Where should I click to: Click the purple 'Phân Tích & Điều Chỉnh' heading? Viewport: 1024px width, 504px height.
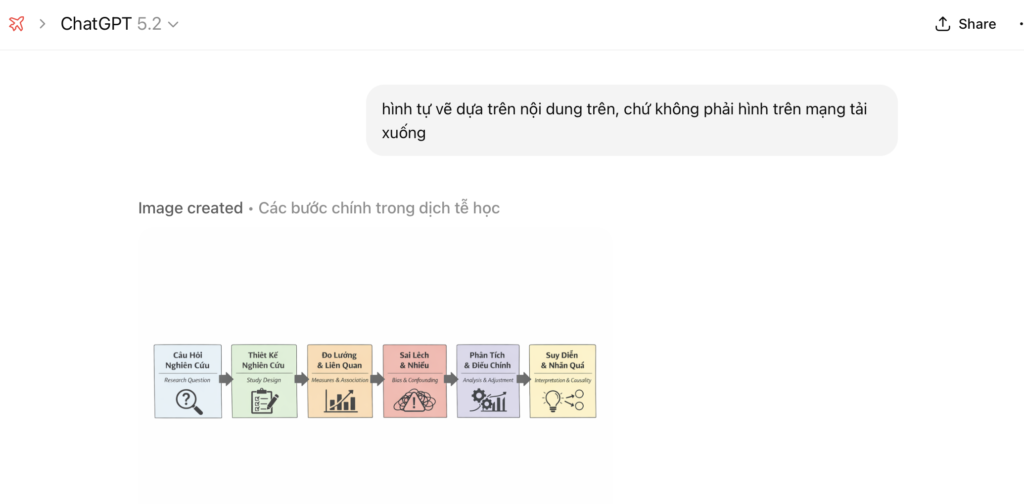coord(488,360)
